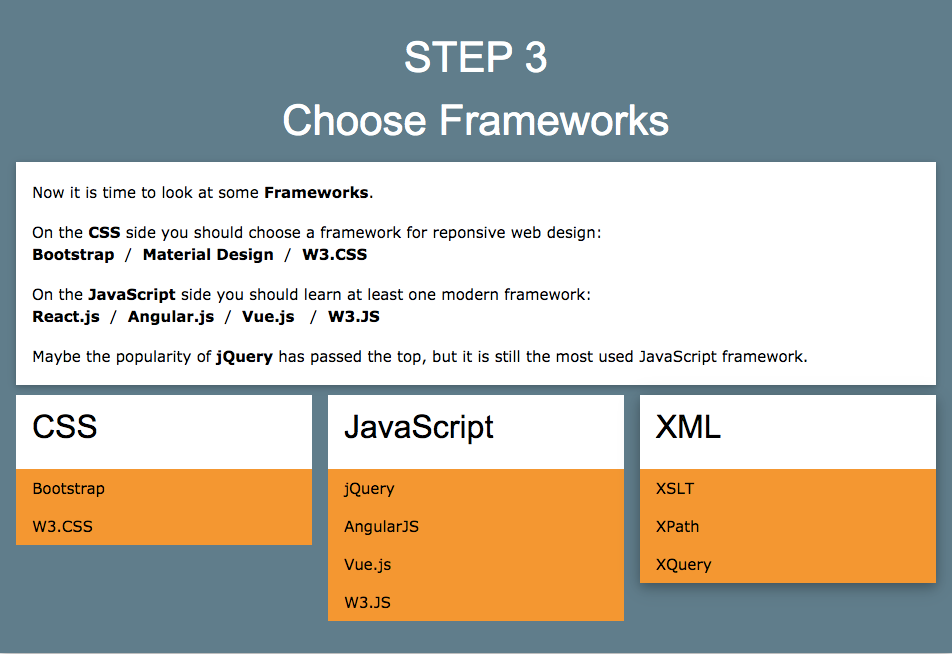Click AngularJS in the JavaScript list
The height and width of the screenshot is (654, 952).
(380, 526)
